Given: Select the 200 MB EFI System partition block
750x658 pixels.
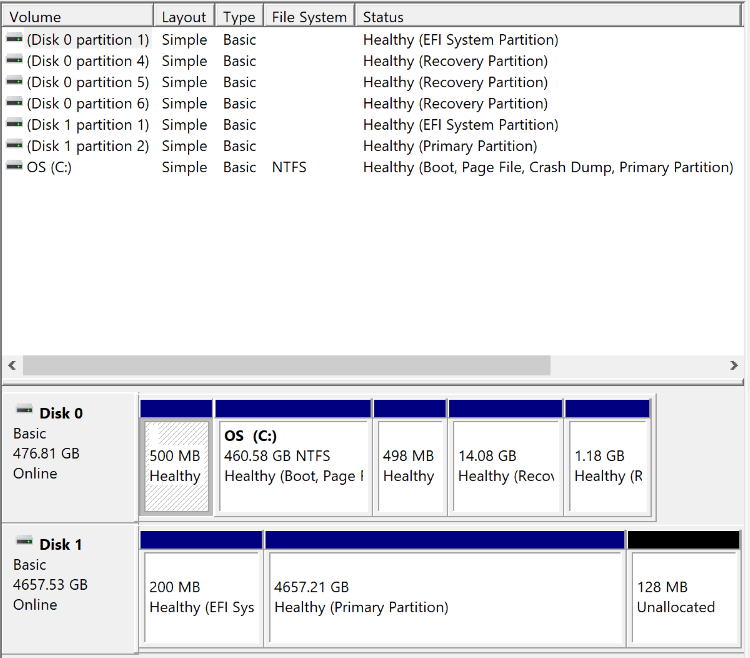Looking at the screenshot, I should [201, 596].
